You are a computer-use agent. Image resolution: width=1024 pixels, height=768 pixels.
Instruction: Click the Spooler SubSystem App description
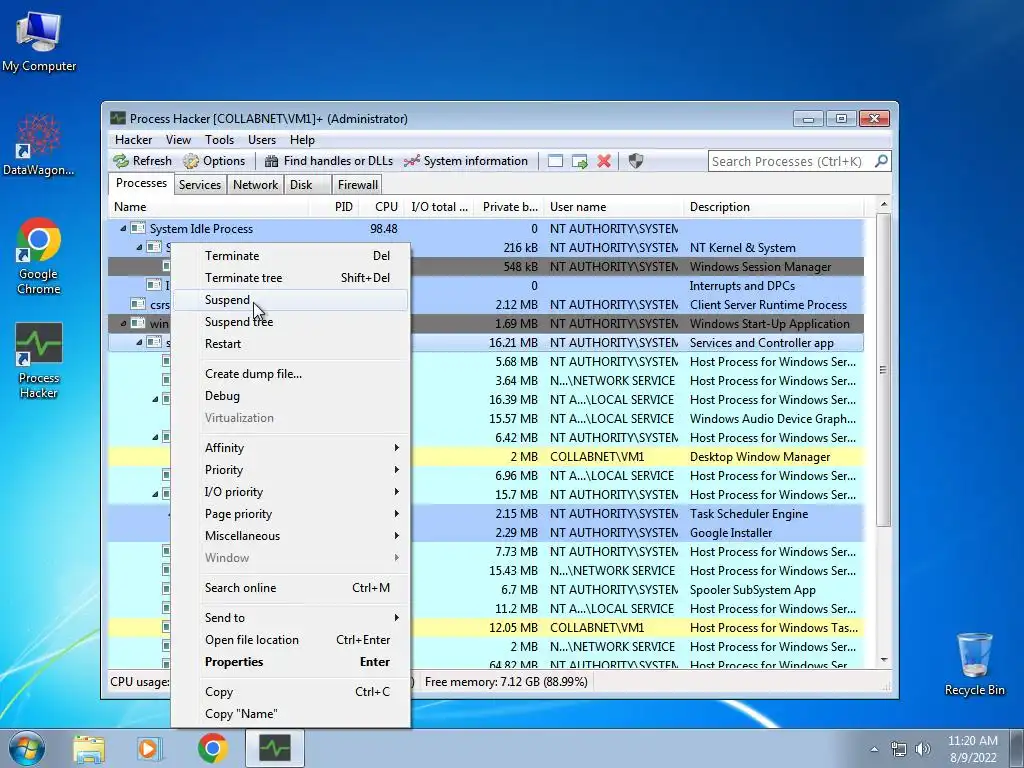tap(752, 590)
